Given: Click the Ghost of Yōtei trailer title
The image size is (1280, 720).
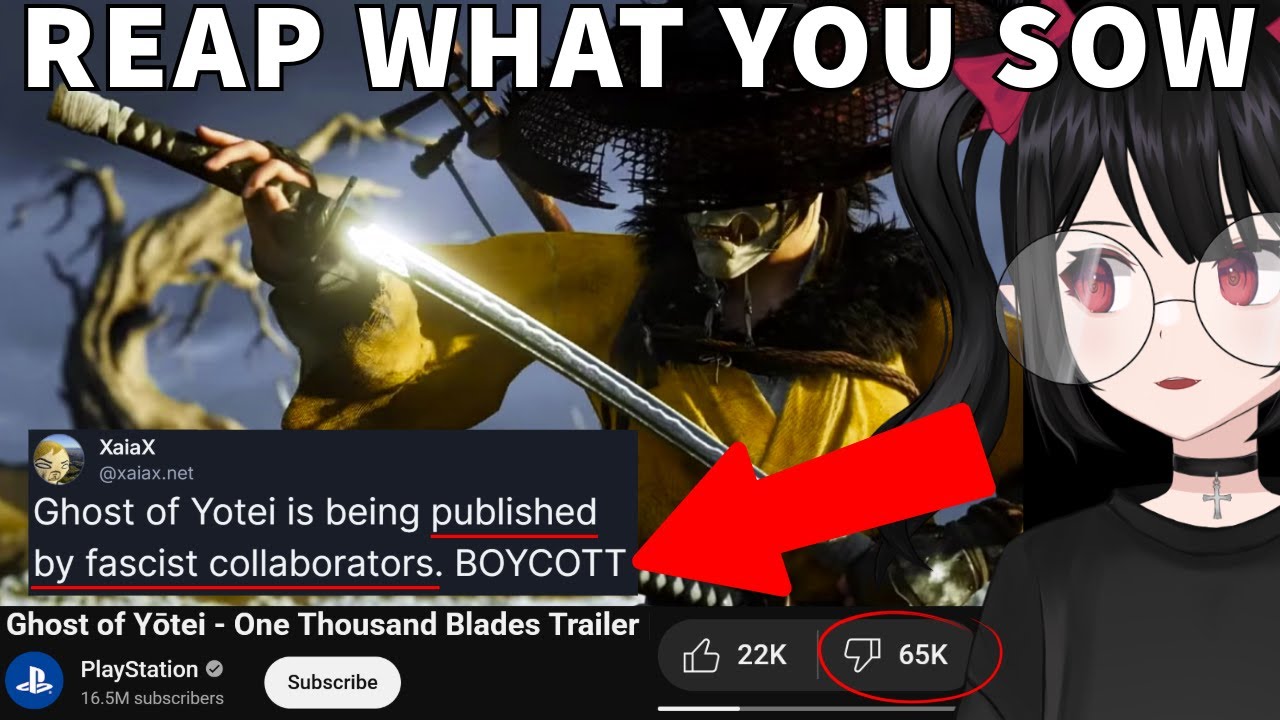Looking at the screenshot, I should point(322,625).
